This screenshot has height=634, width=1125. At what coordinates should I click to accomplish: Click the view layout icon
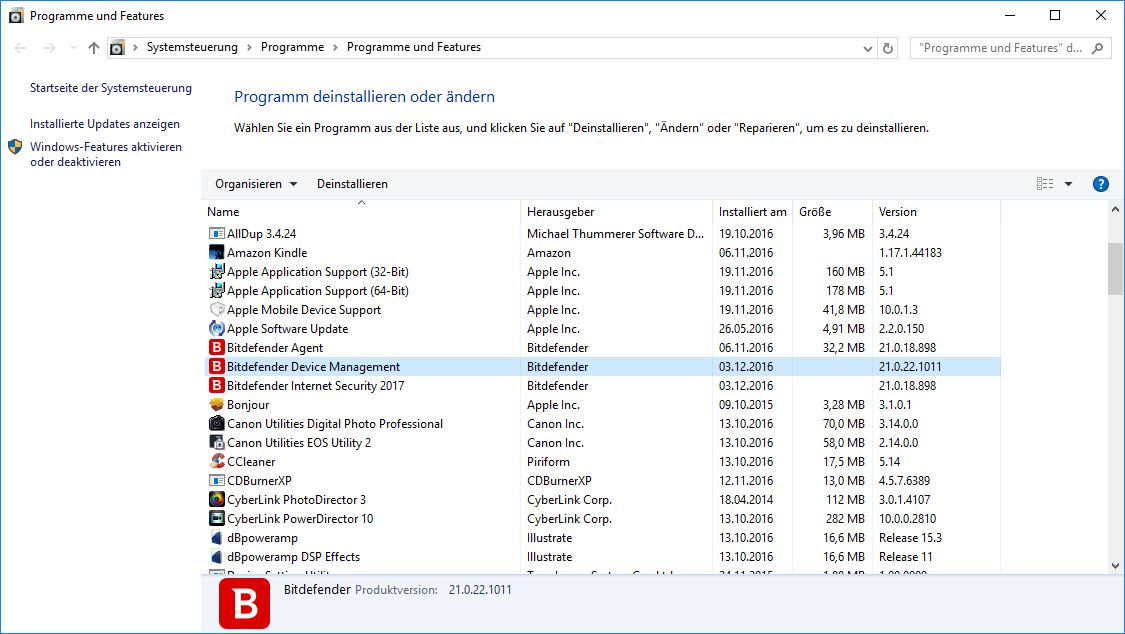tap(1045, 184)
